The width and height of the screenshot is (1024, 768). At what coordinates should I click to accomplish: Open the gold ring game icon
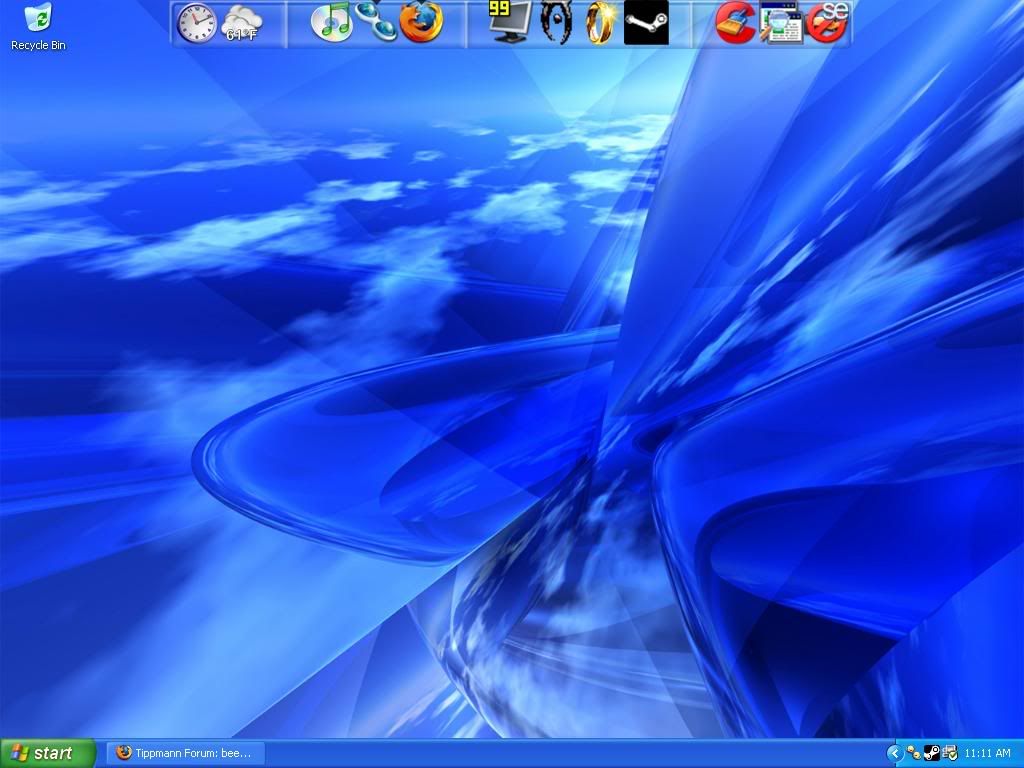(x=600, y=23)
